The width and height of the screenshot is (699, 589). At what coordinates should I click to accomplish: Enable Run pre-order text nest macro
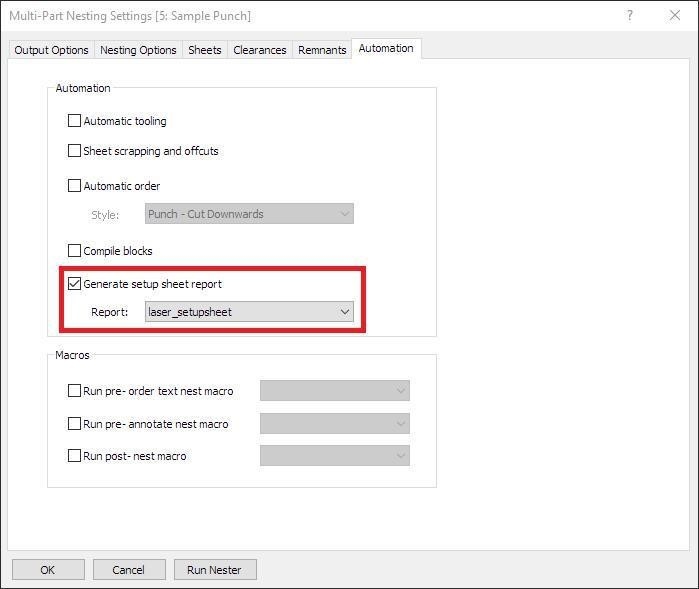(x=74, y=391)
